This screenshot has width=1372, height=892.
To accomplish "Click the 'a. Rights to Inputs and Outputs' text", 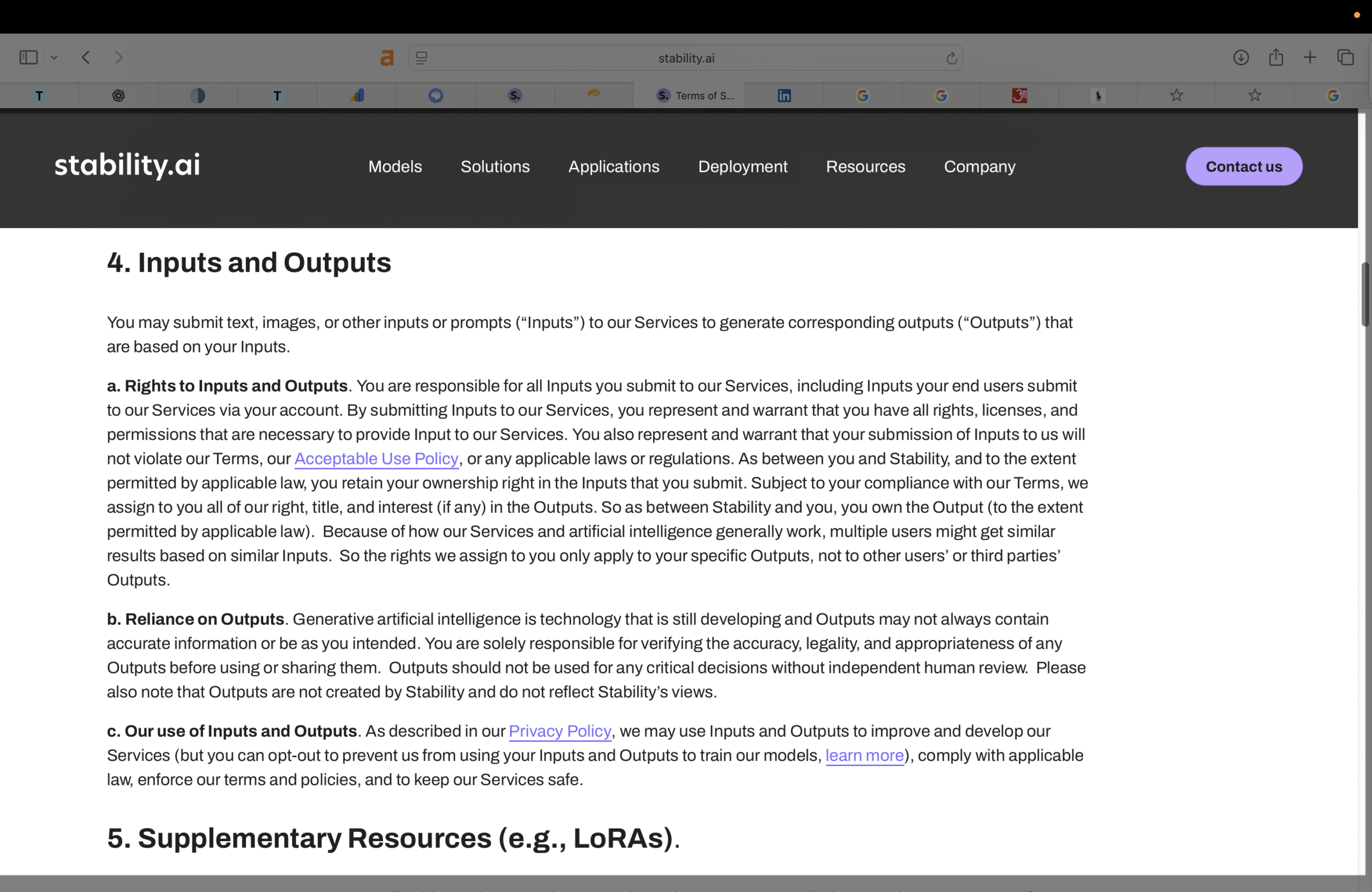I will (227, 386).
